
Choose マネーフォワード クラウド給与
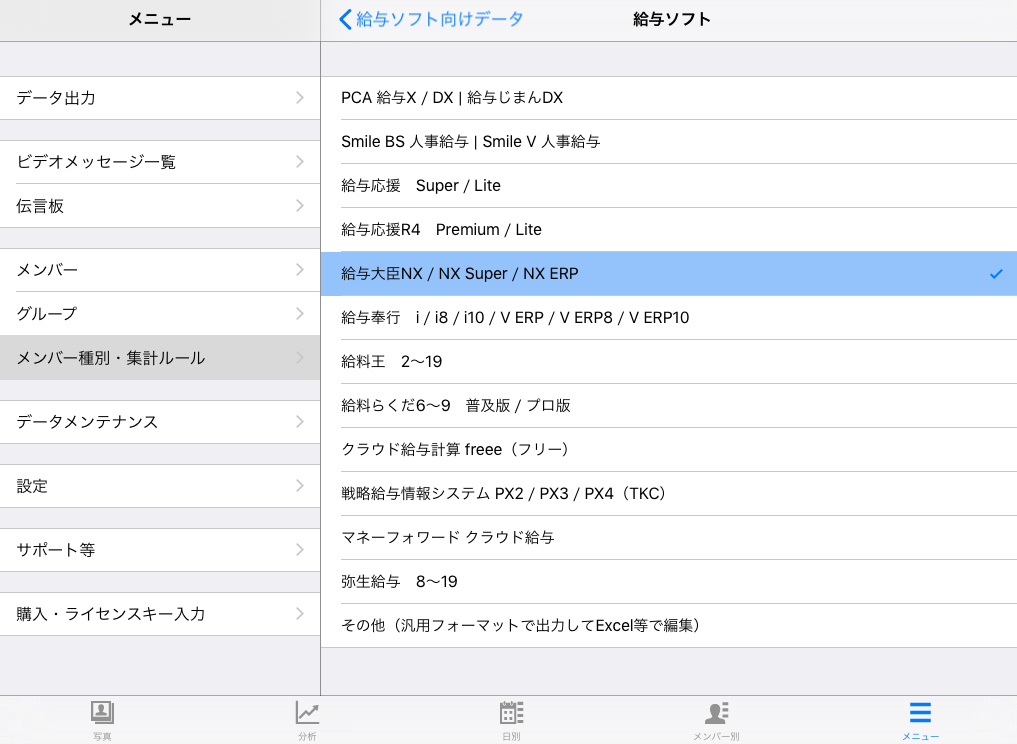coord(448,538)
